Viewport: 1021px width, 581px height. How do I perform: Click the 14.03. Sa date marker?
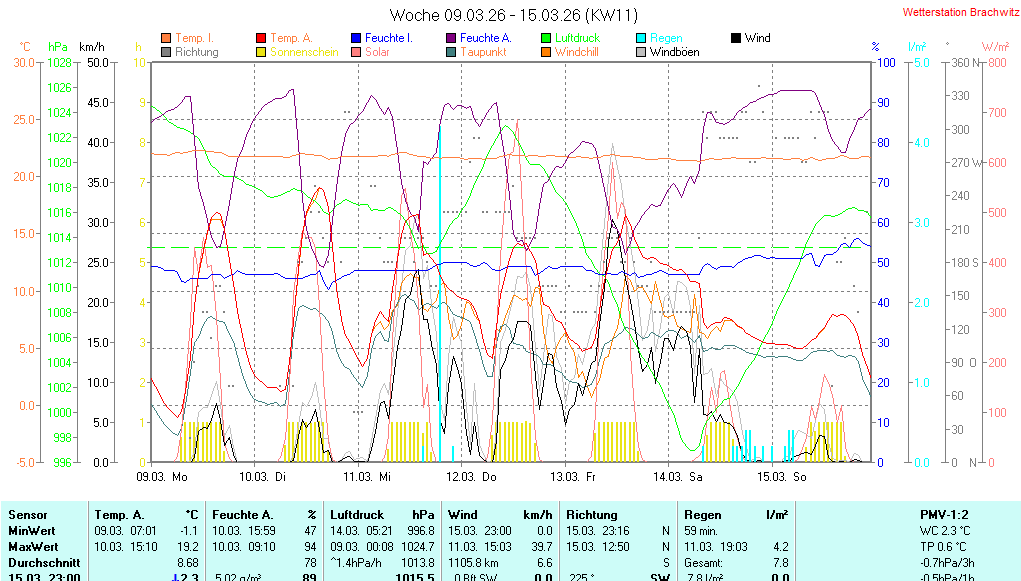click(x=678, y=477)
